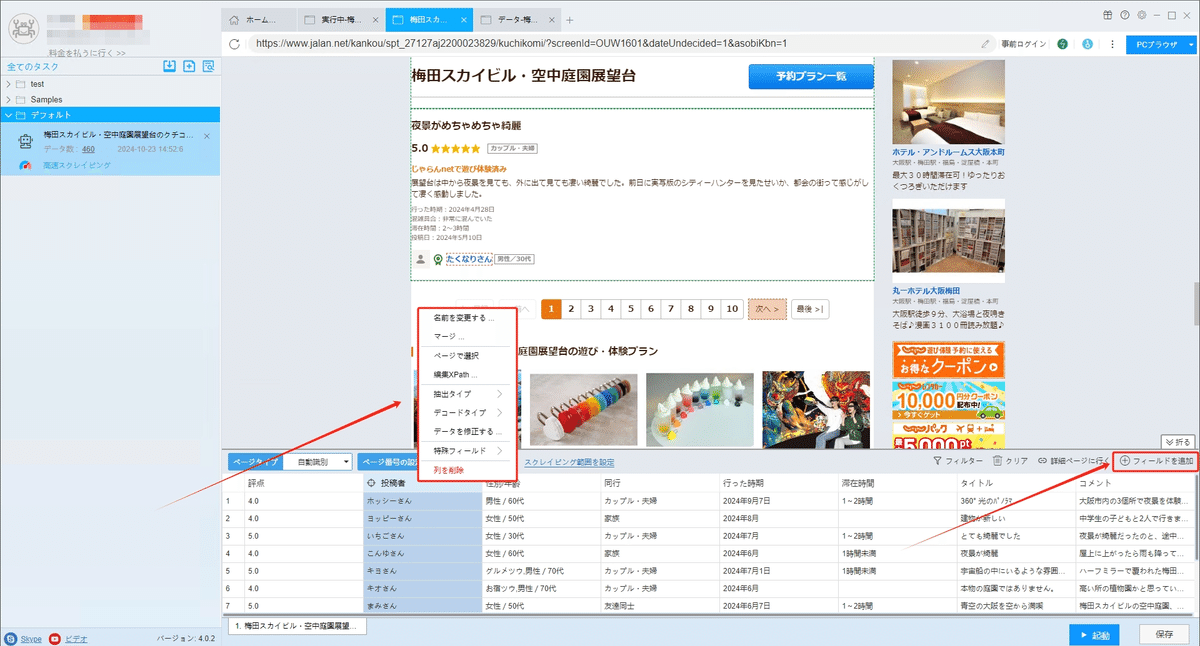Click 料金を払うに行く link

coord(87,52)
